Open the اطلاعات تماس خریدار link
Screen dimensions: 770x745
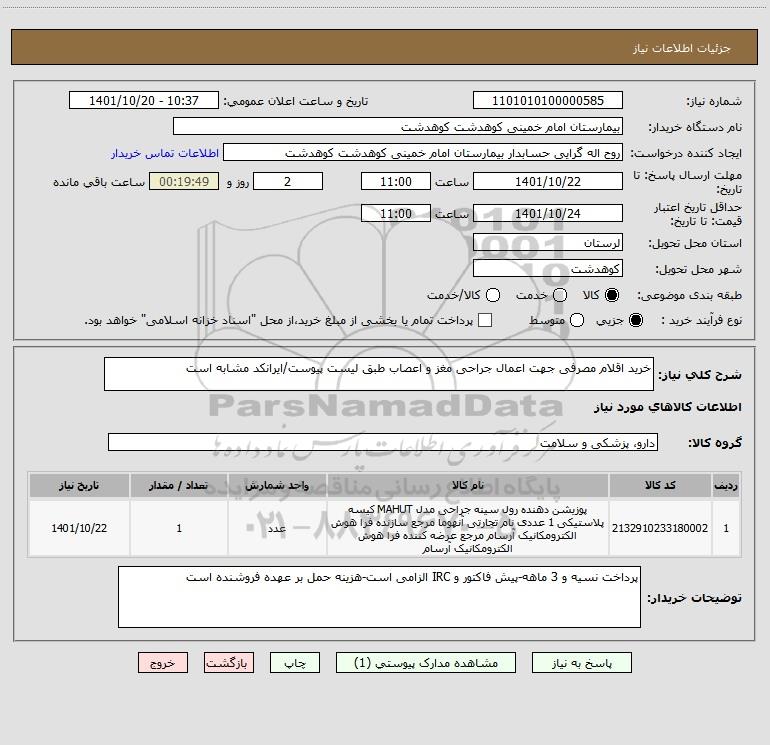click(165, 153)
